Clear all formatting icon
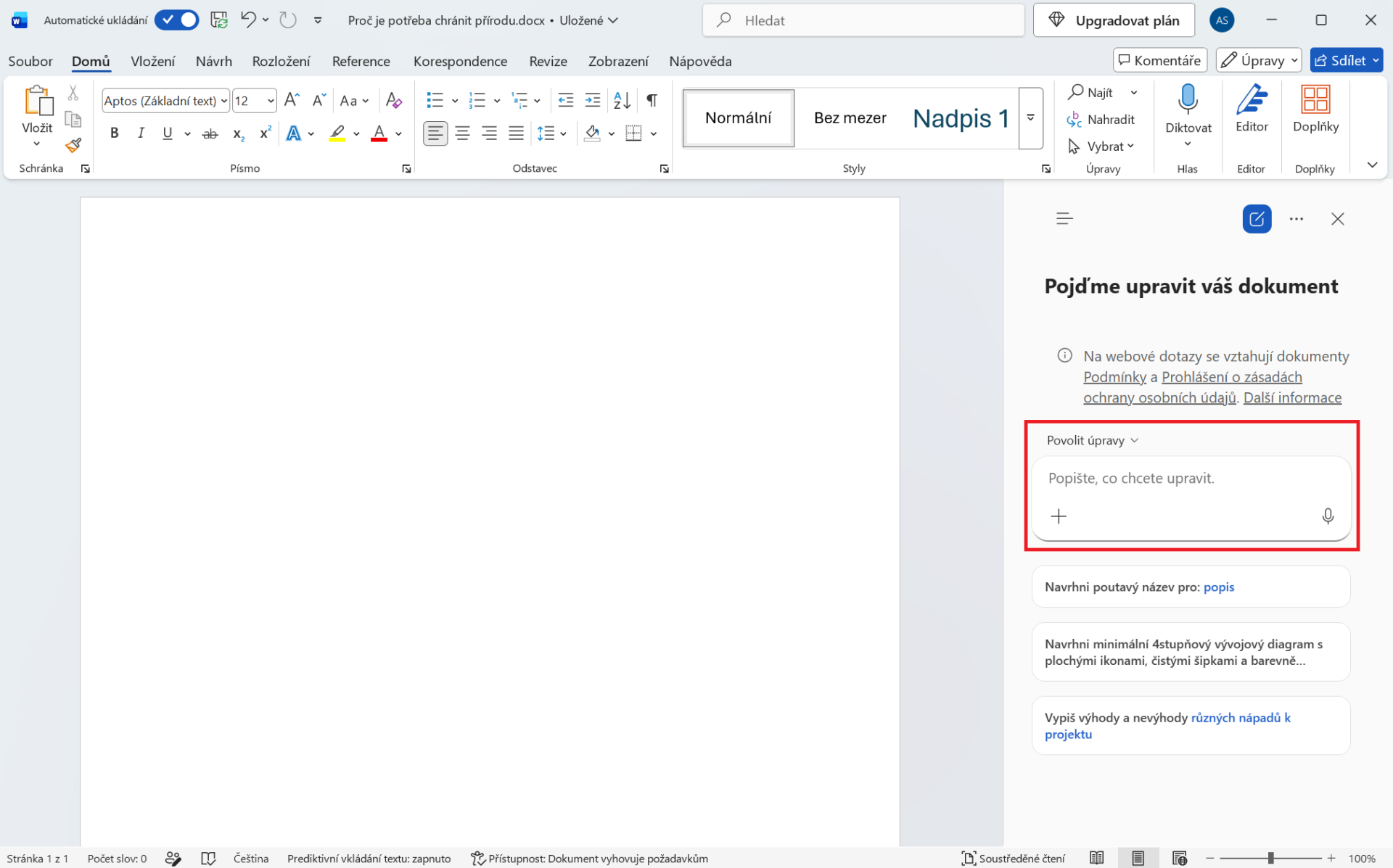 point(394,100)
